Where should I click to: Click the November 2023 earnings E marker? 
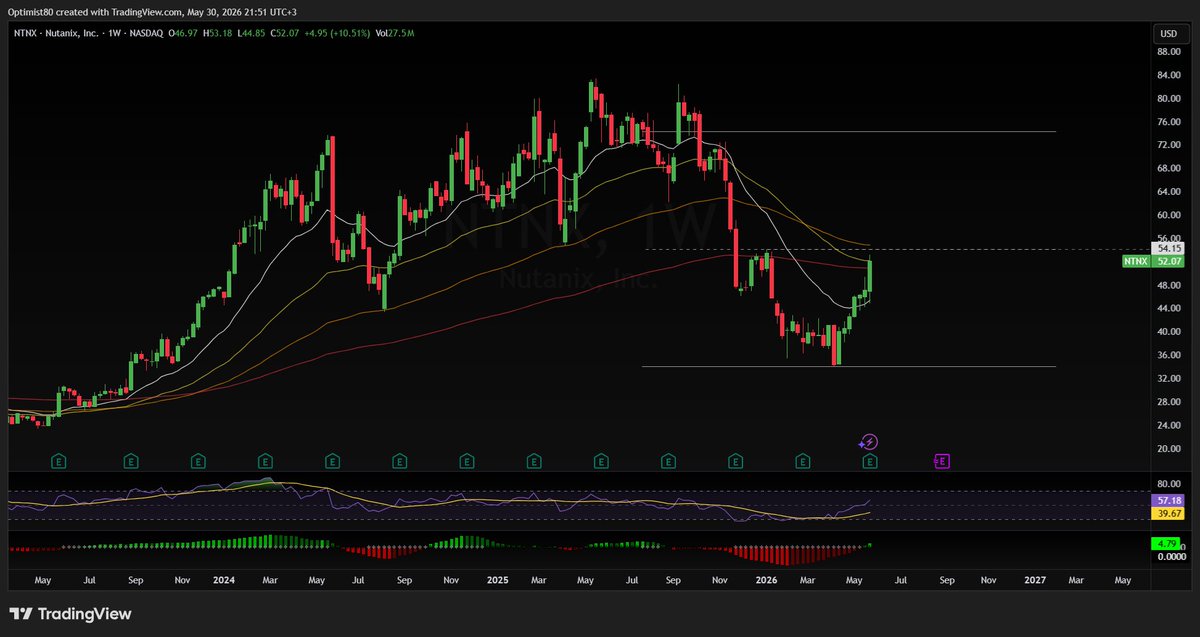click(x=198, y=461)
